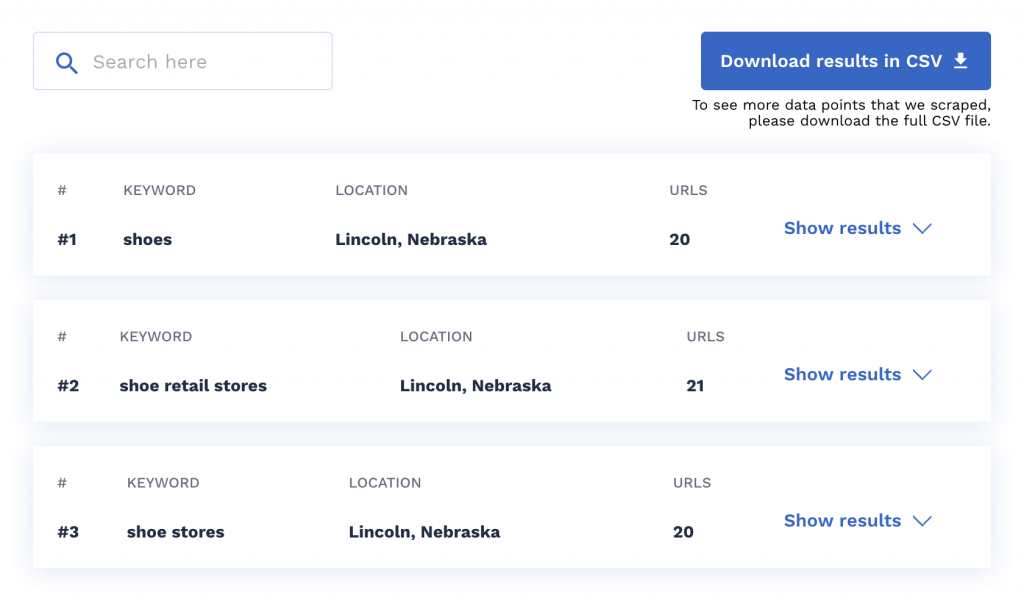This screenshot has height=607, width=1024.
Task: Focus the "Search here" input field
Action: click(200, 62)
